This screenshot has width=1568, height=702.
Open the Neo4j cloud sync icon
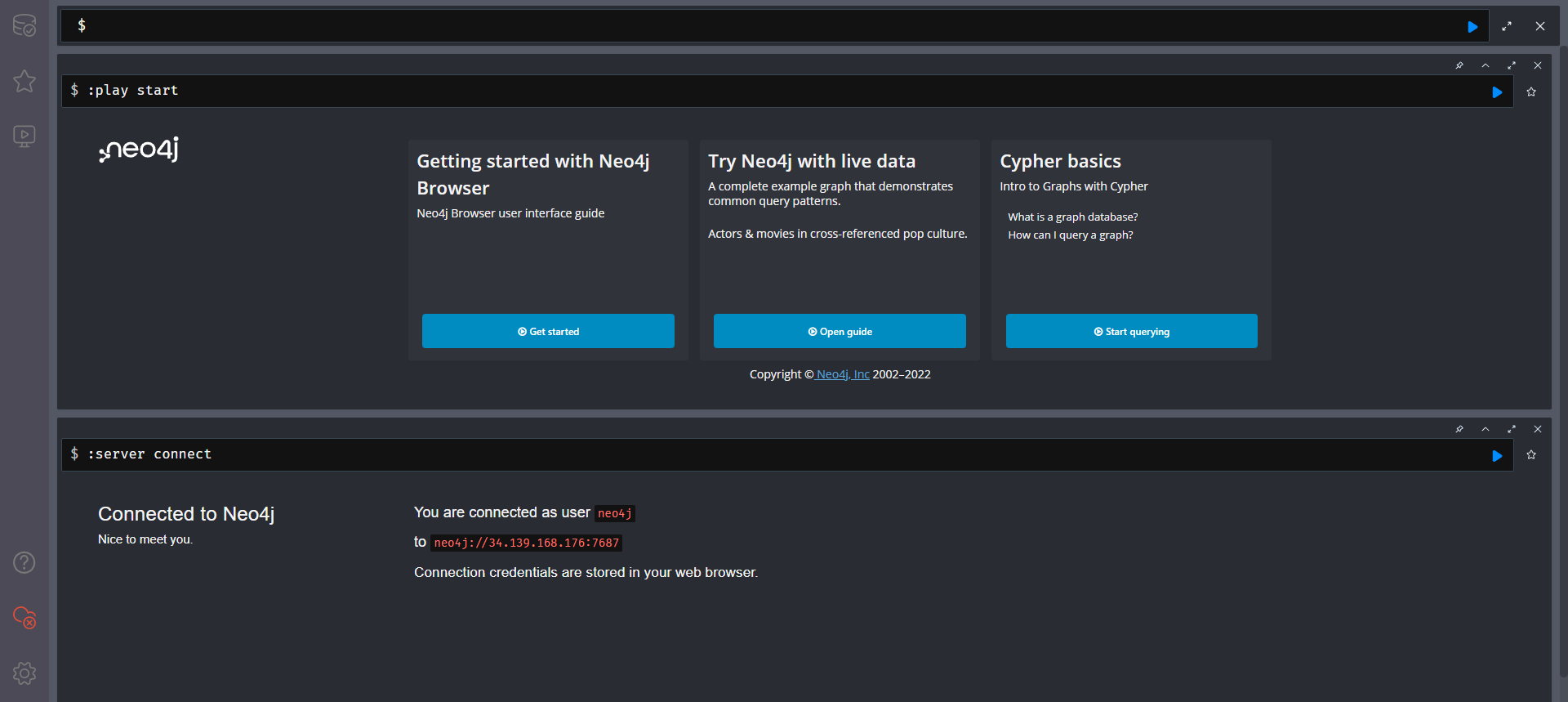24,618
